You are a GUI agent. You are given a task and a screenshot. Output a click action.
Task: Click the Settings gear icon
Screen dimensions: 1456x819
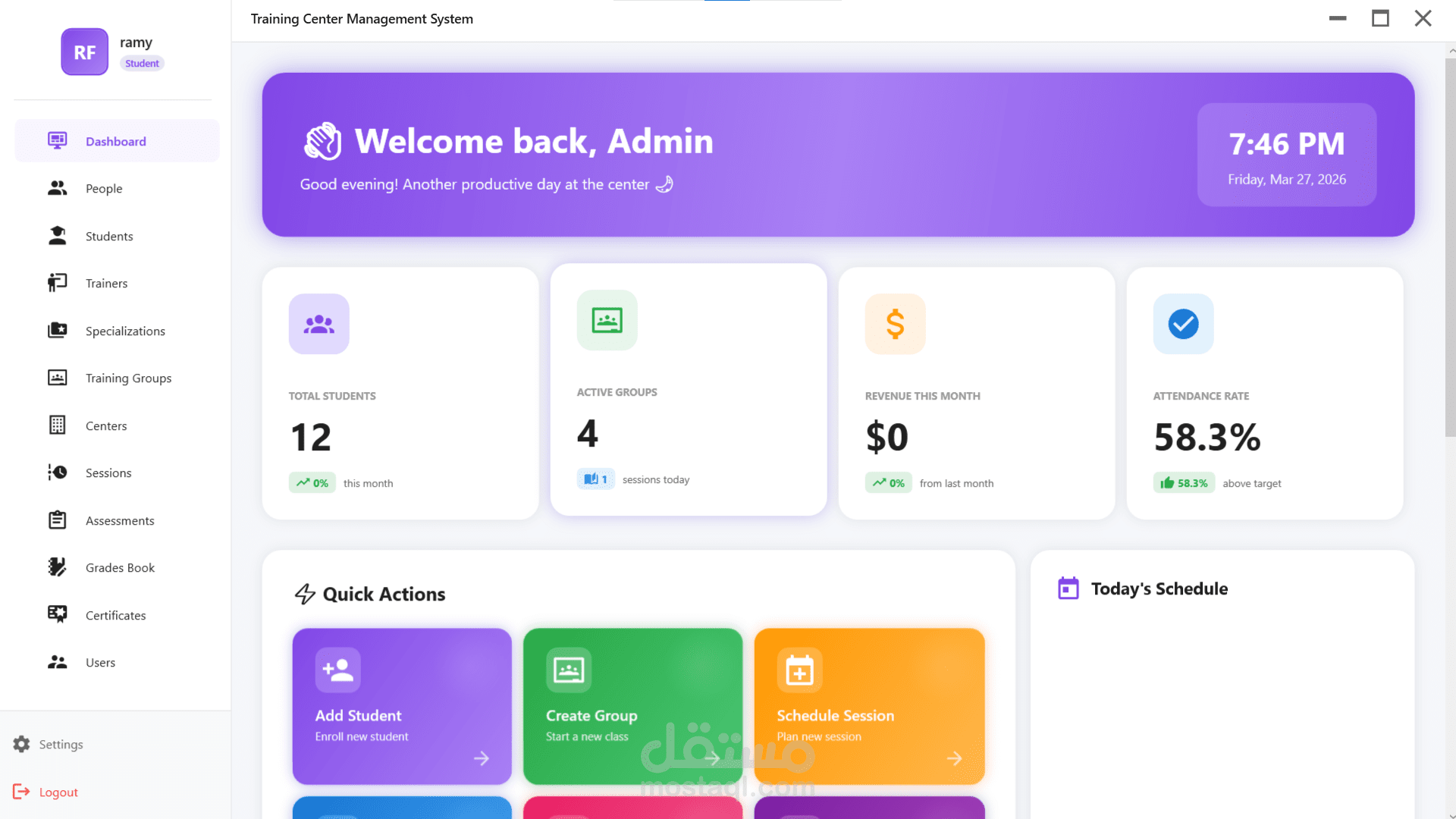(x=22, y=745)
